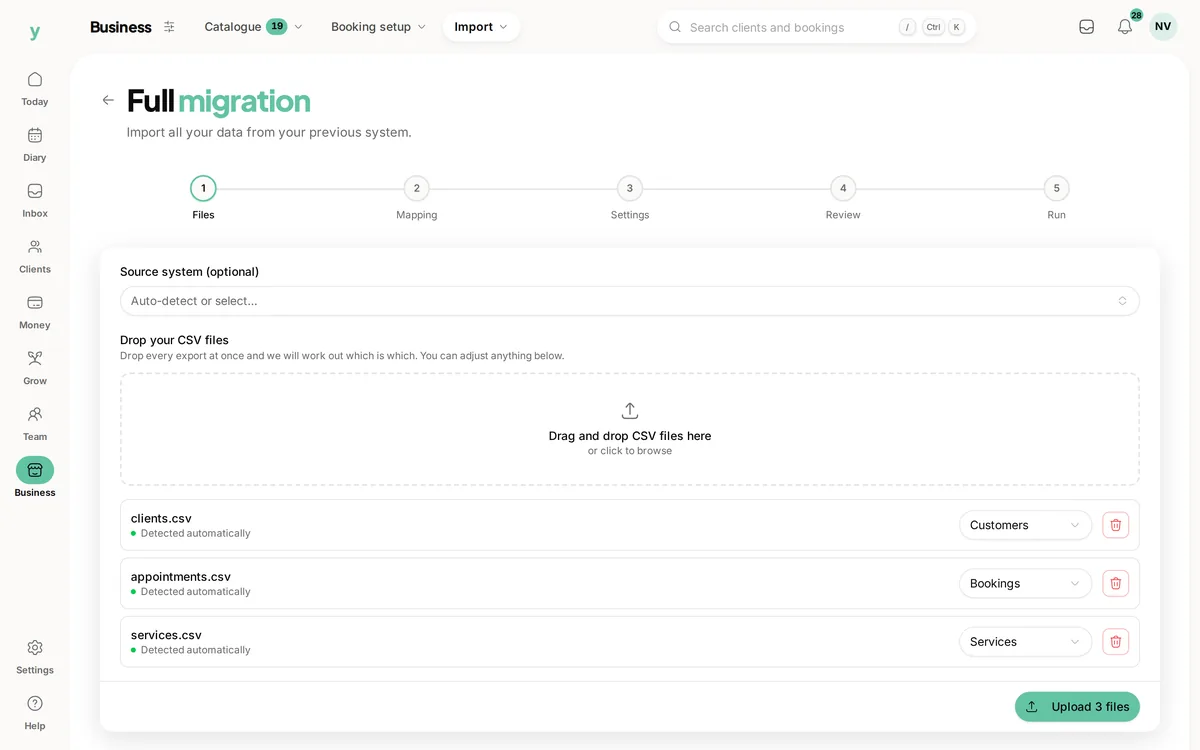
Task: Click the clients.csv file name
Action: (x=161, y=518)
